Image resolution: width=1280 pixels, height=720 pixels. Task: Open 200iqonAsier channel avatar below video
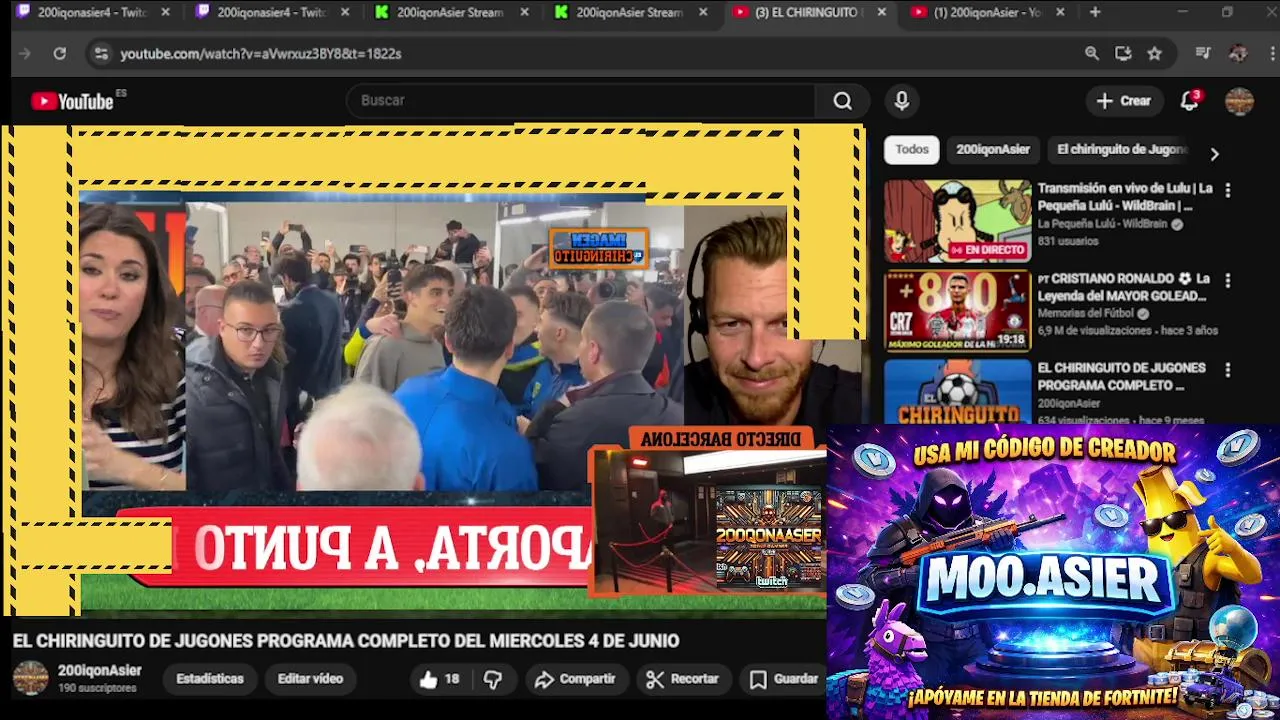click(30, 678)
